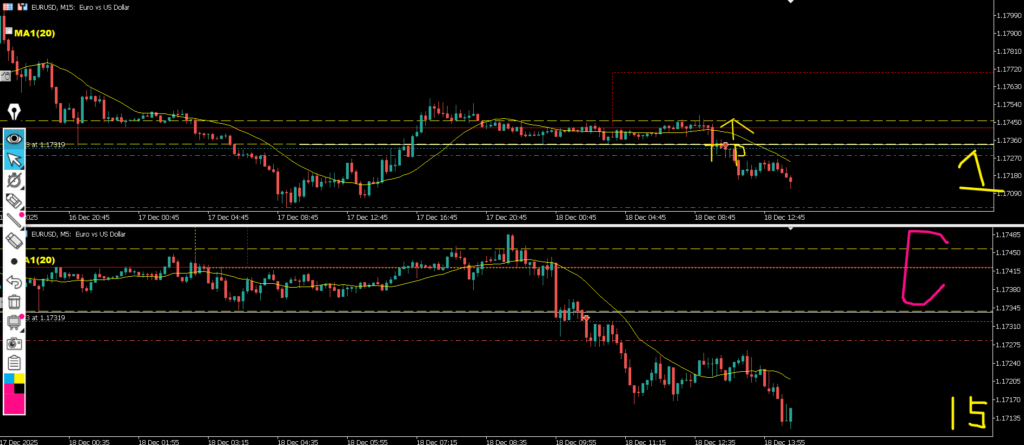The image size is (1024, 445).
Task: Select the eraser tool
Action: point(15,240)
